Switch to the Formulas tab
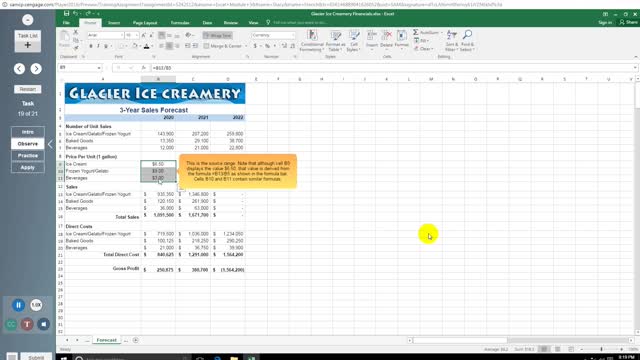 click(180, 23)
